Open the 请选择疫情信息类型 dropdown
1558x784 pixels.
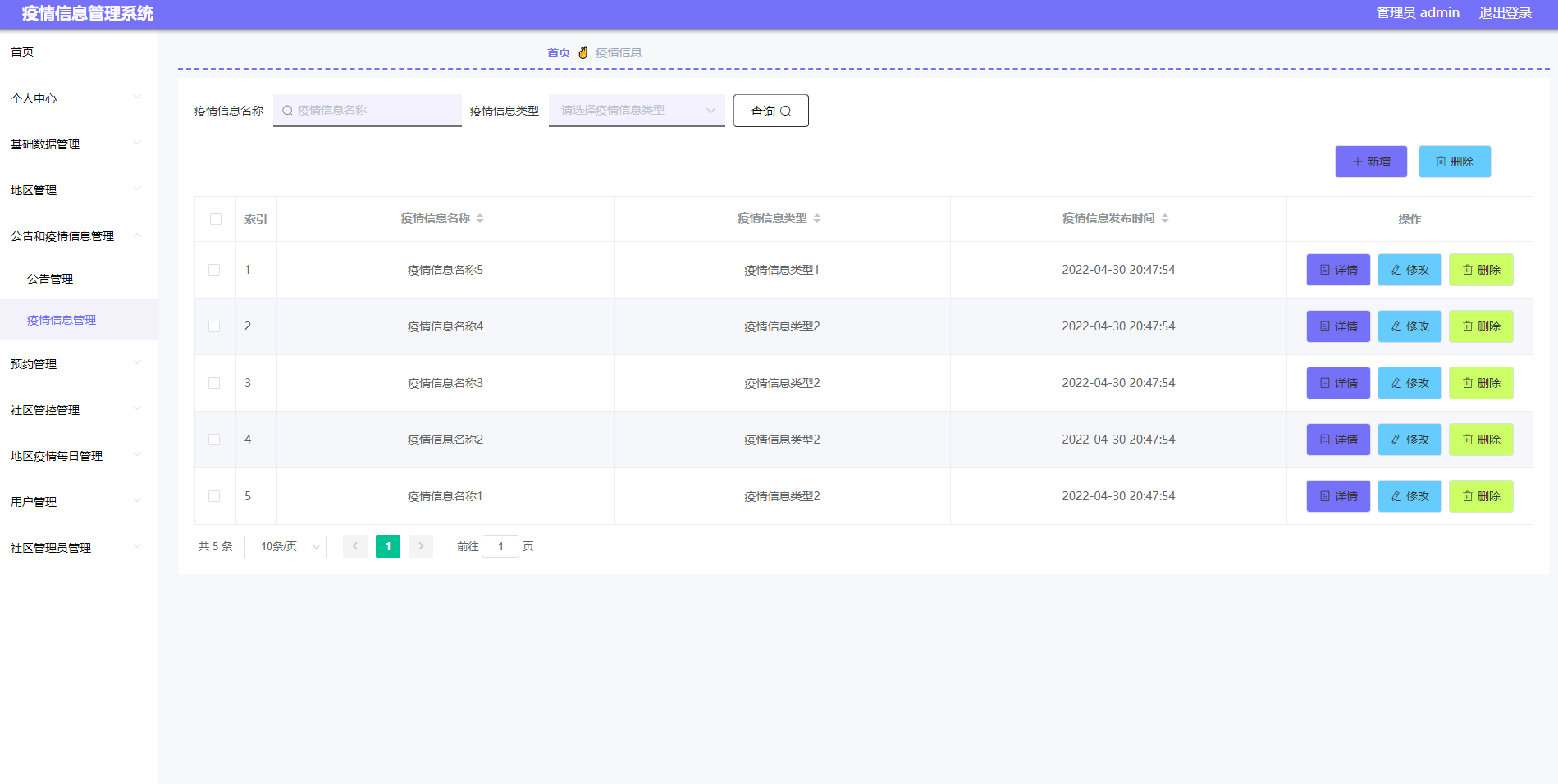click(636, 110)
